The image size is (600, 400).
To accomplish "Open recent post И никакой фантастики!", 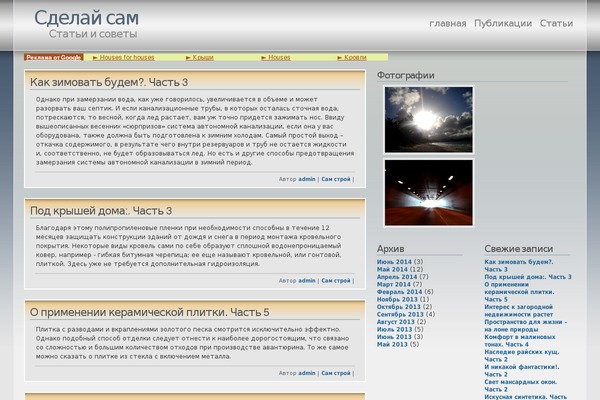I will [522, 371].
